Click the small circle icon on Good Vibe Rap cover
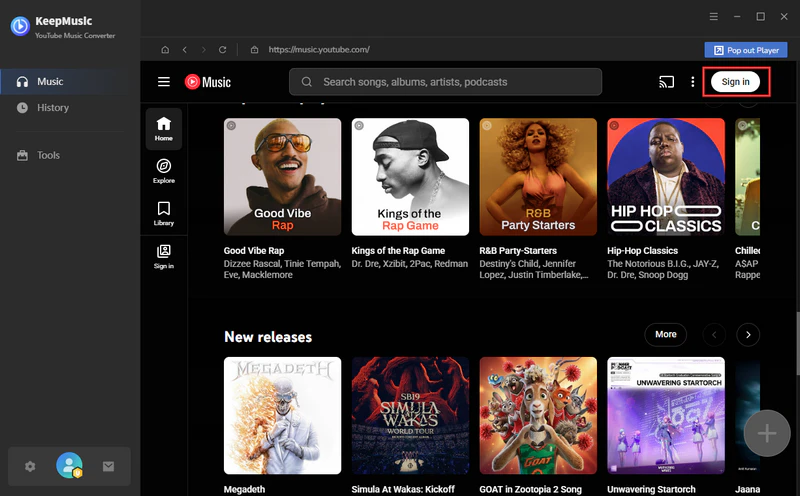800x496 pixels. (x=231, y=126)
